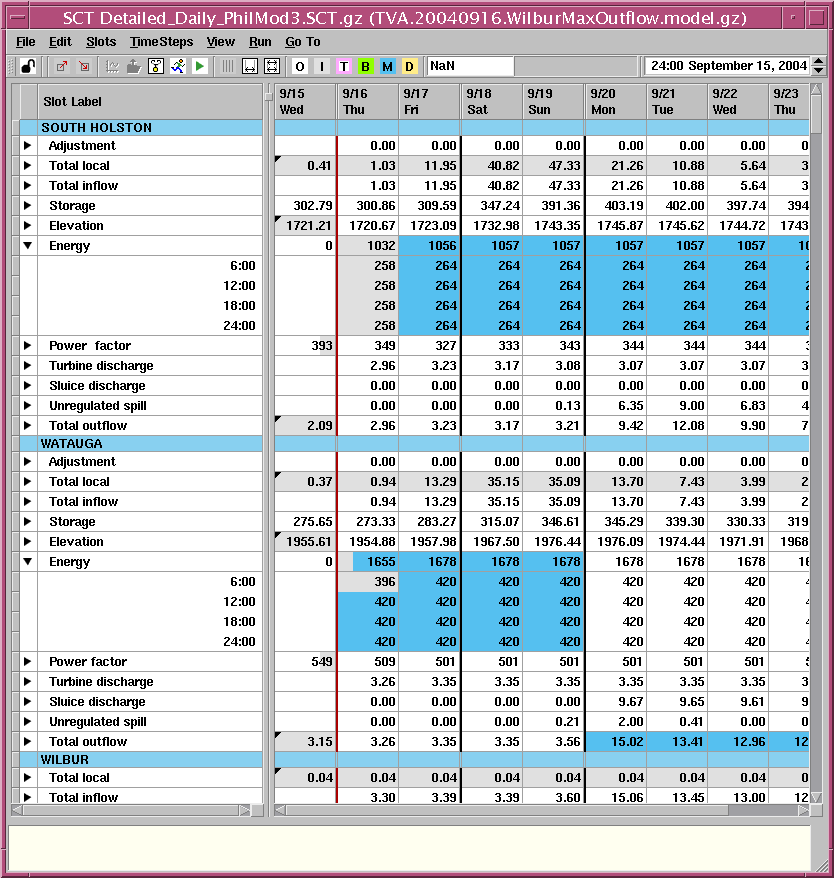The height and width of the screenshot is (878, 834).
Task: Expand South Holston Adjustment row
Action: pyautogui.click(x=27, y=146)
